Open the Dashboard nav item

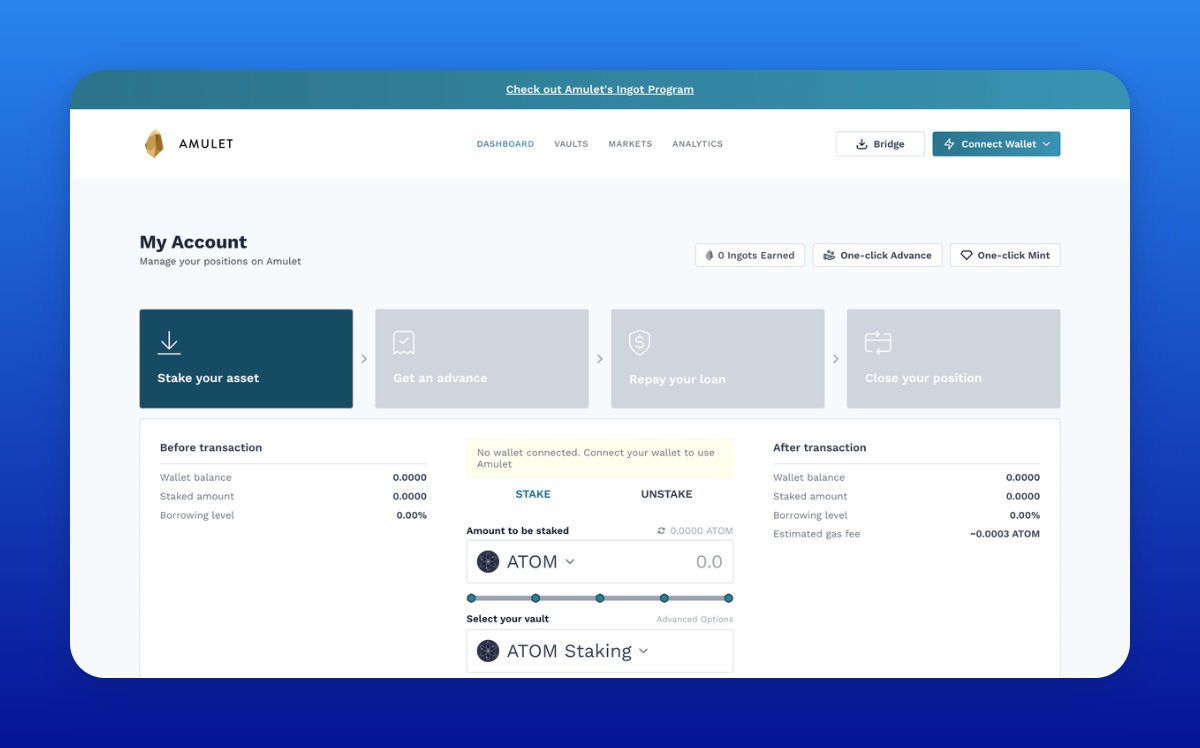505,144
